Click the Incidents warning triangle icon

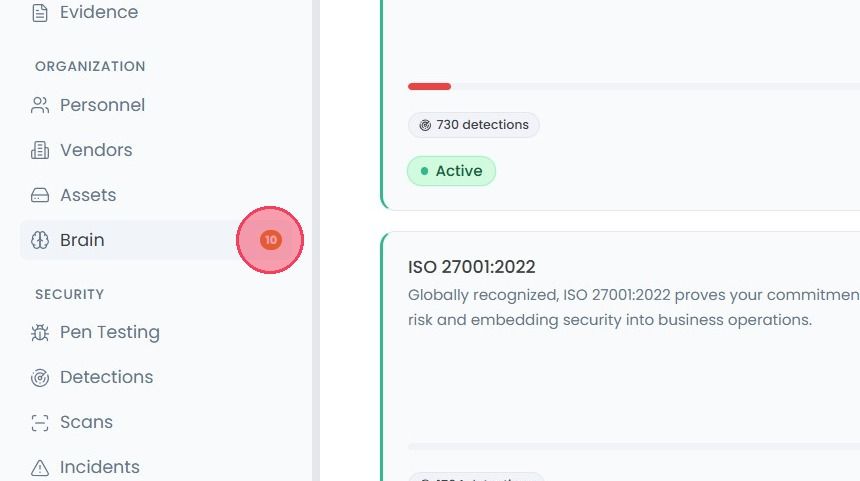coord(40,467)
